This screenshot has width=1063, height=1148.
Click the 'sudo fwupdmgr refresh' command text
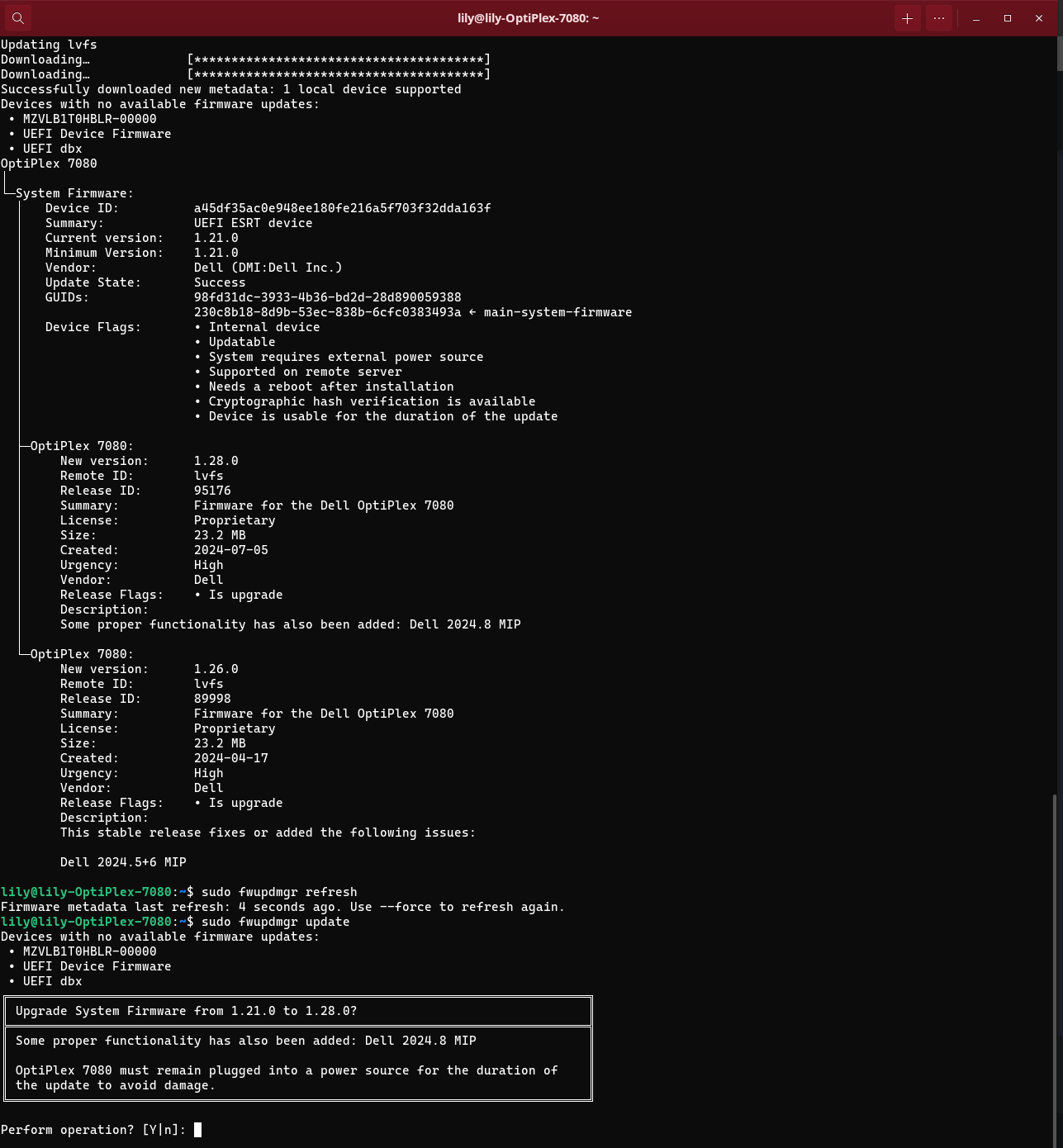pyautogui.click(x=279, y=892)
